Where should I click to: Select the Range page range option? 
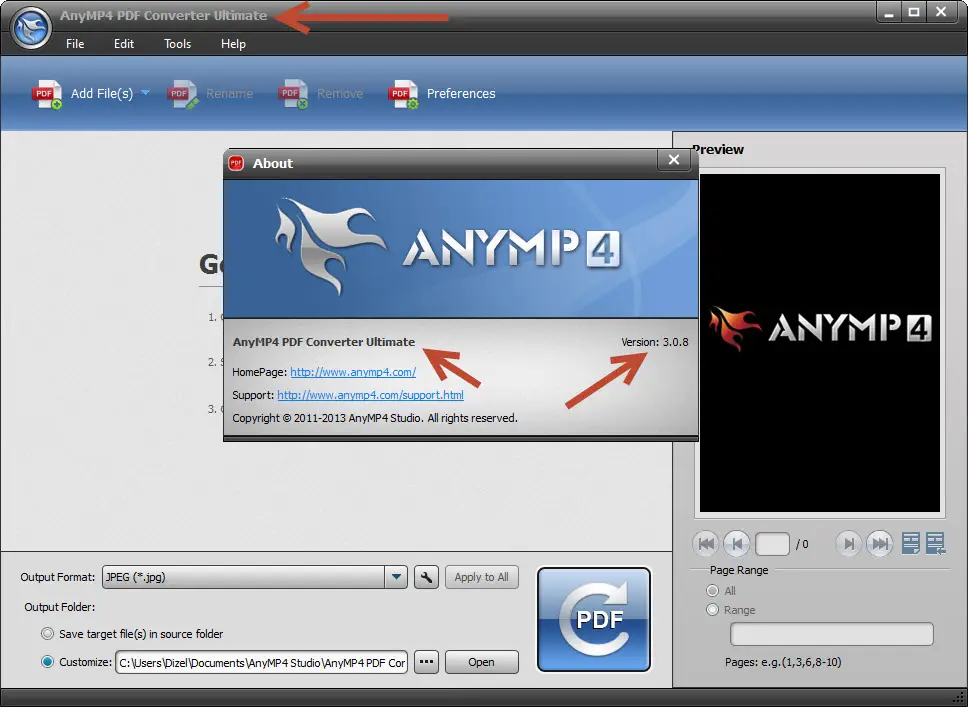coord(712,610)
